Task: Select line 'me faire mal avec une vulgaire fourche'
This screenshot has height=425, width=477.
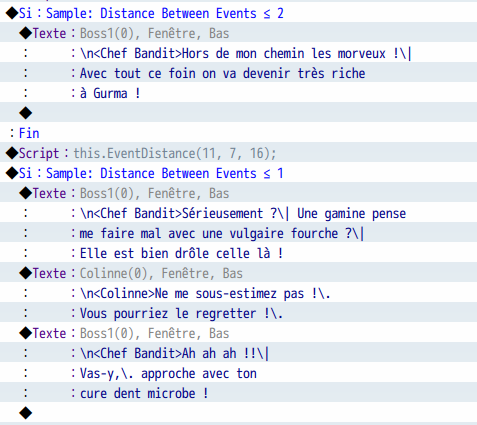Action: (238, 233)
